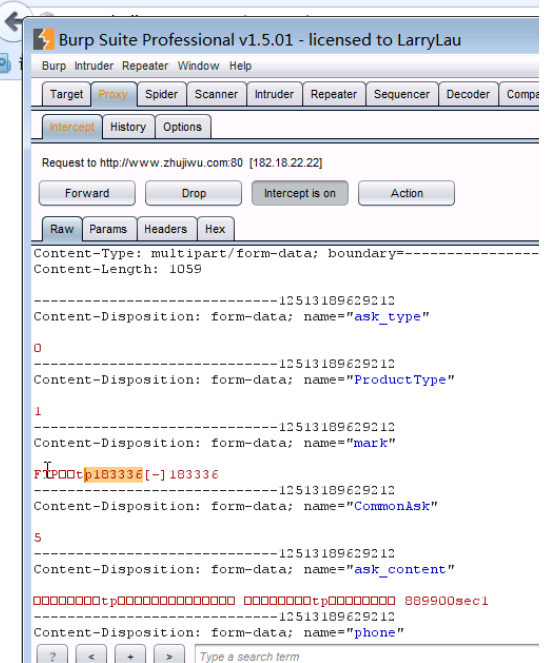Click the [-]183336 text in mark value
This screenshot has width=558, height=663.
click(x=181, y=474)
